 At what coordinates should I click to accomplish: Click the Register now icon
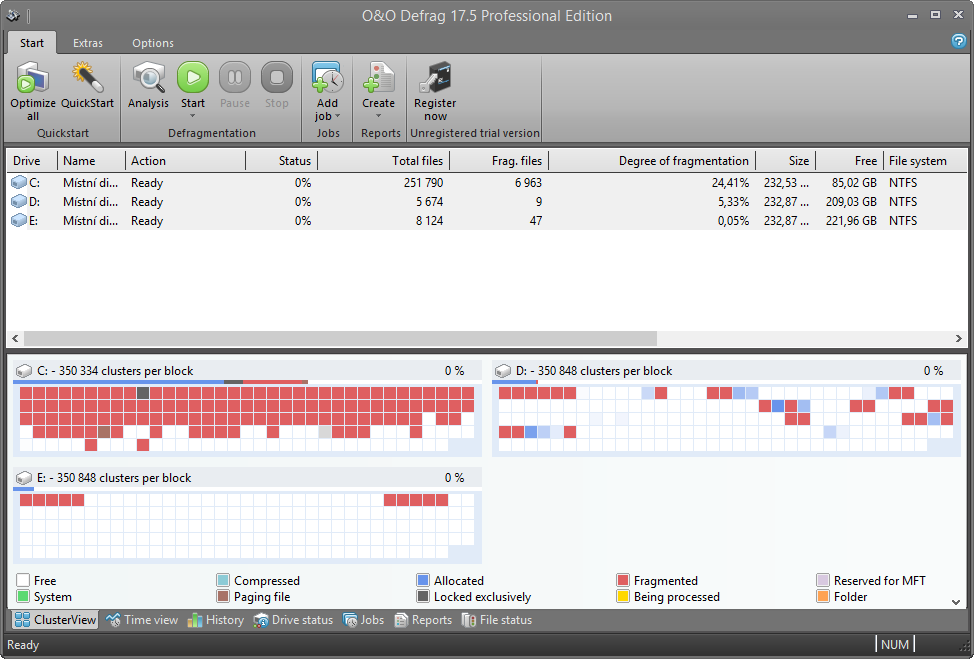[435, 79]
